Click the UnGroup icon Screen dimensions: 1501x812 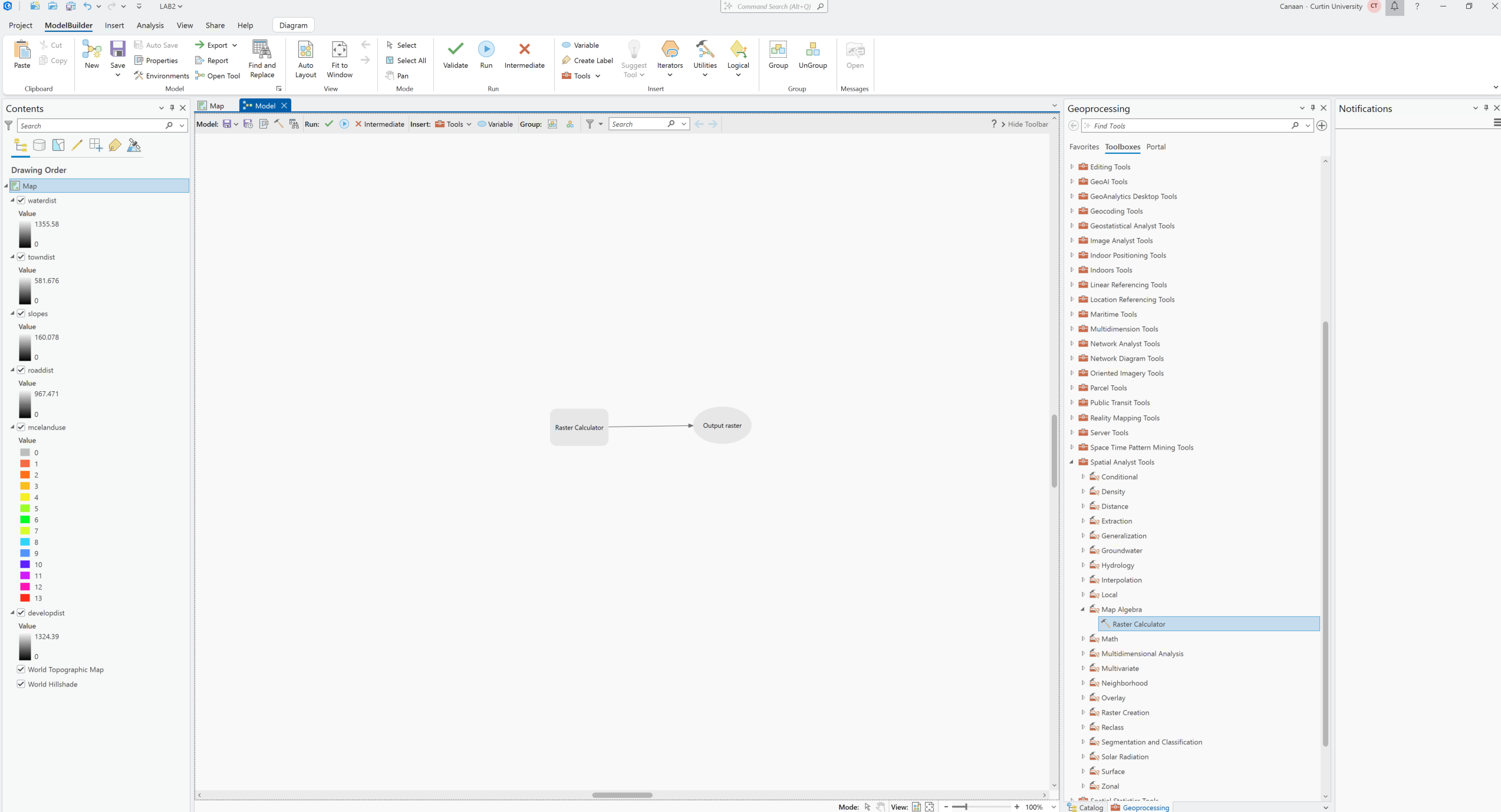tap(812, 49)
